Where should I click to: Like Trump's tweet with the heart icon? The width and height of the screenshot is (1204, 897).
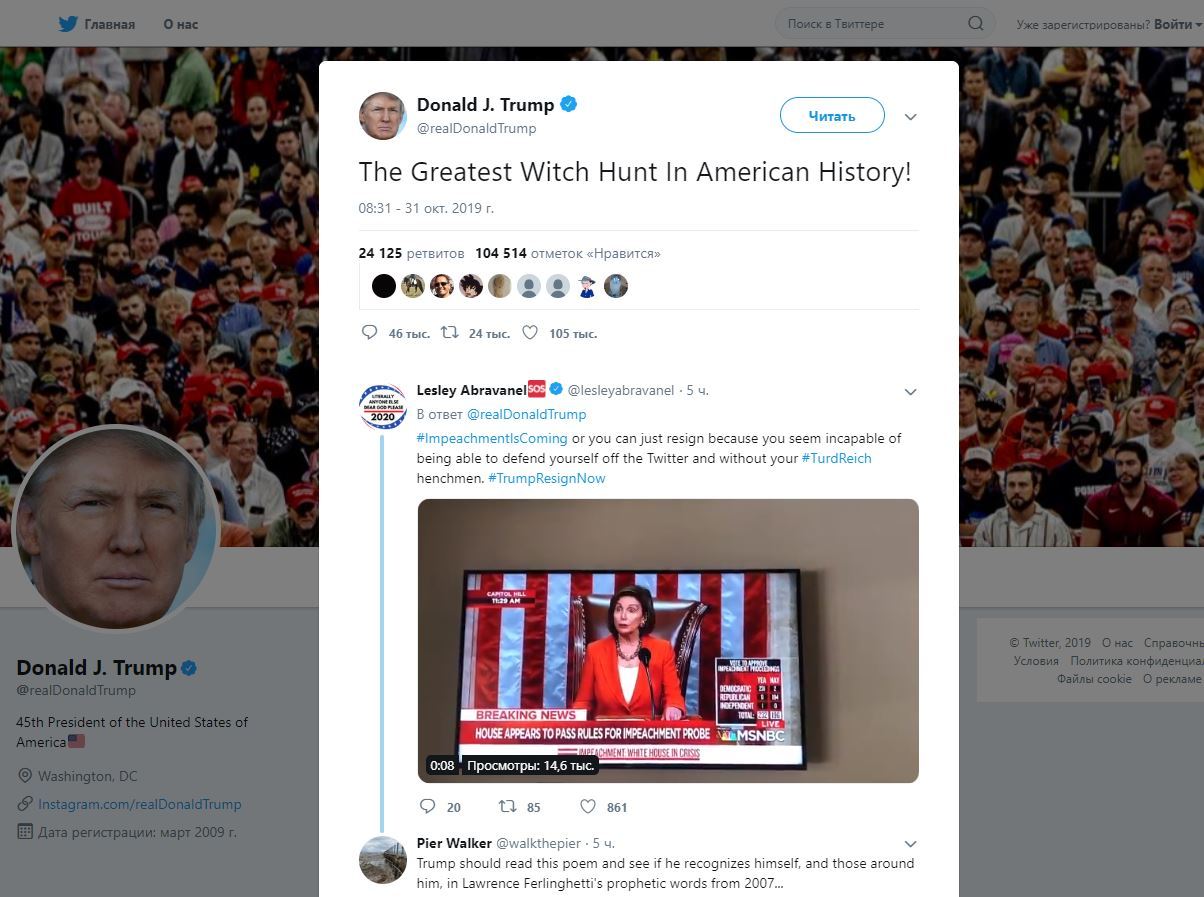click(530, 333)
